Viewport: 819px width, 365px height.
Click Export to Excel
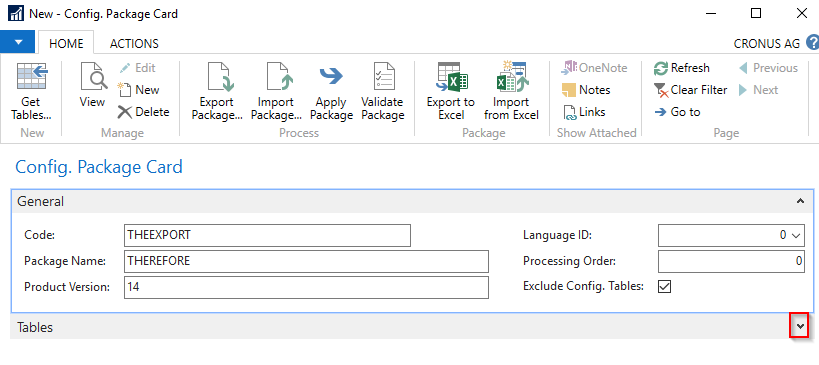pyautogui.click(x=451, y=91)
